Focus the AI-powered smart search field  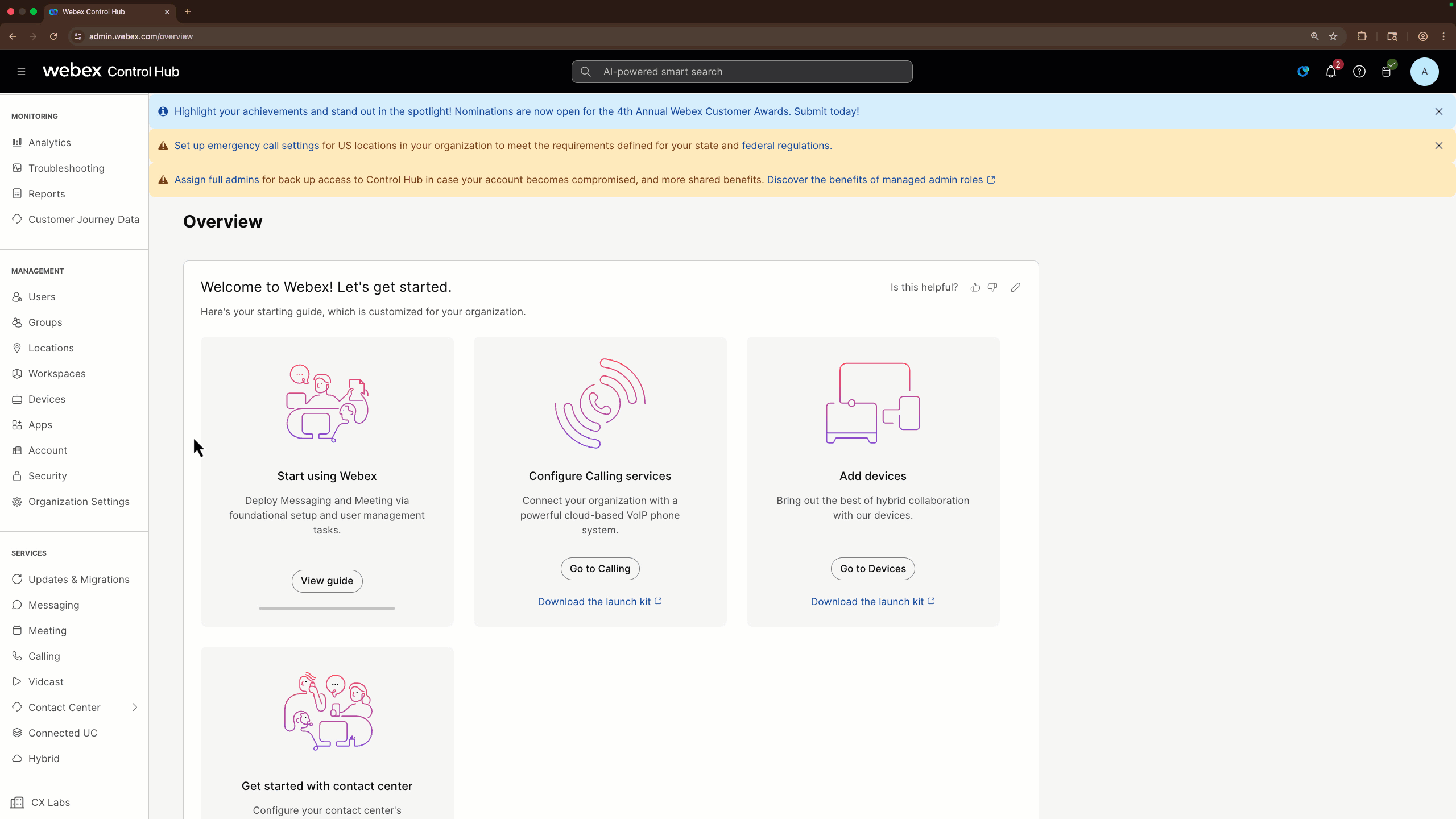742,72
